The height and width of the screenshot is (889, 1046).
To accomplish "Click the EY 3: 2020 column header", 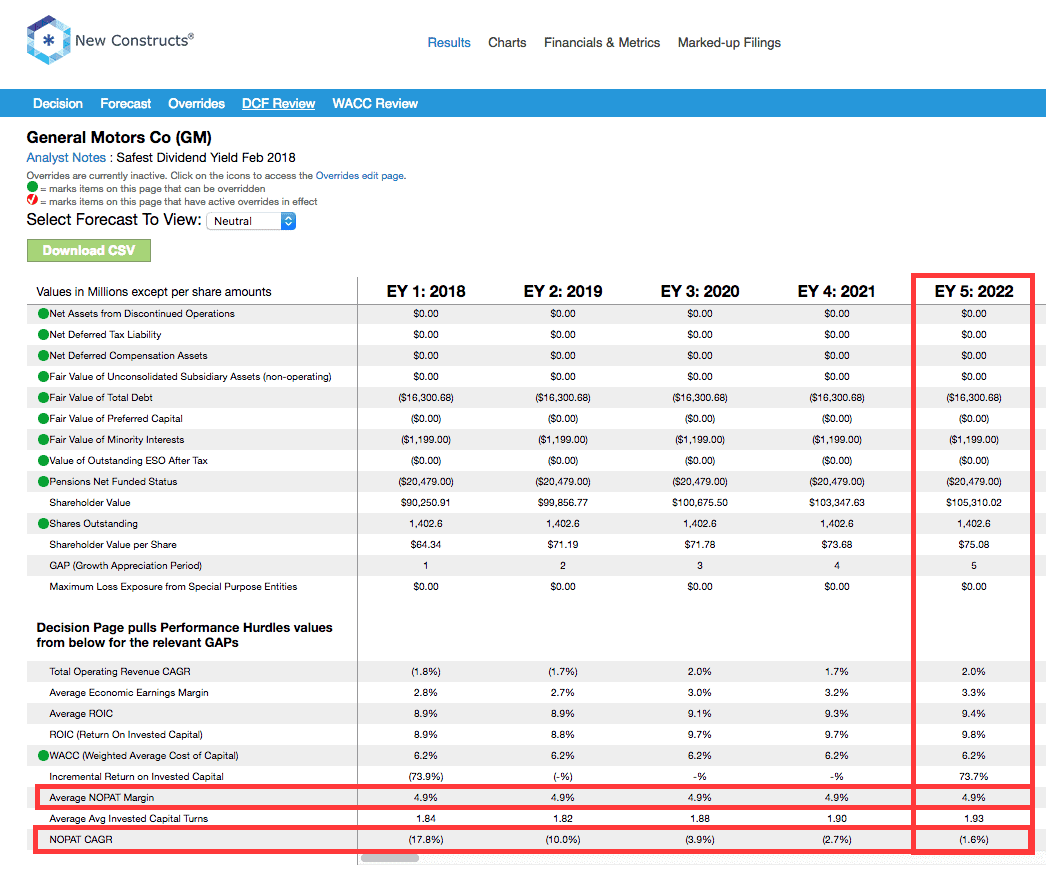I will coord(700,291).
